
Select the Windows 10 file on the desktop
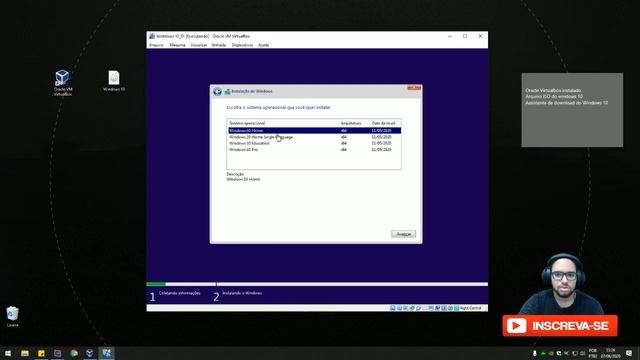114,81
